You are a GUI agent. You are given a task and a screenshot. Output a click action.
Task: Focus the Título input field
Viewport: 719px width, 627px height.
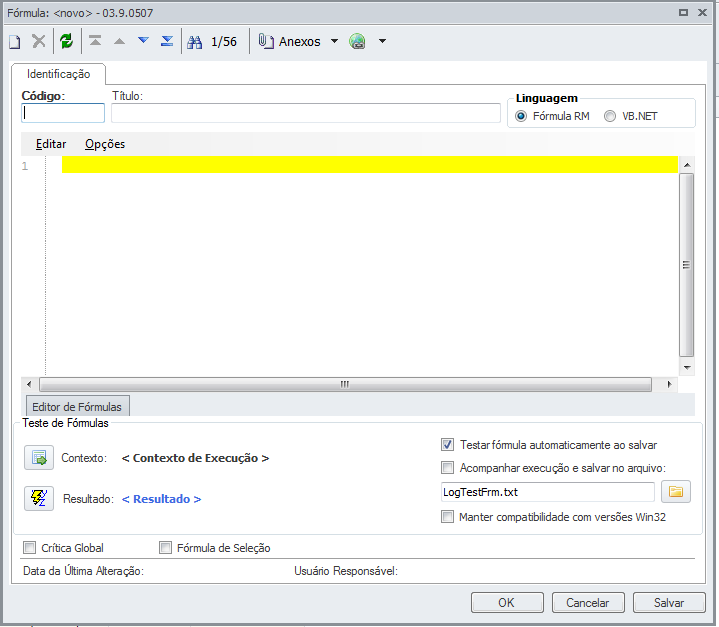tap(306, 113)
